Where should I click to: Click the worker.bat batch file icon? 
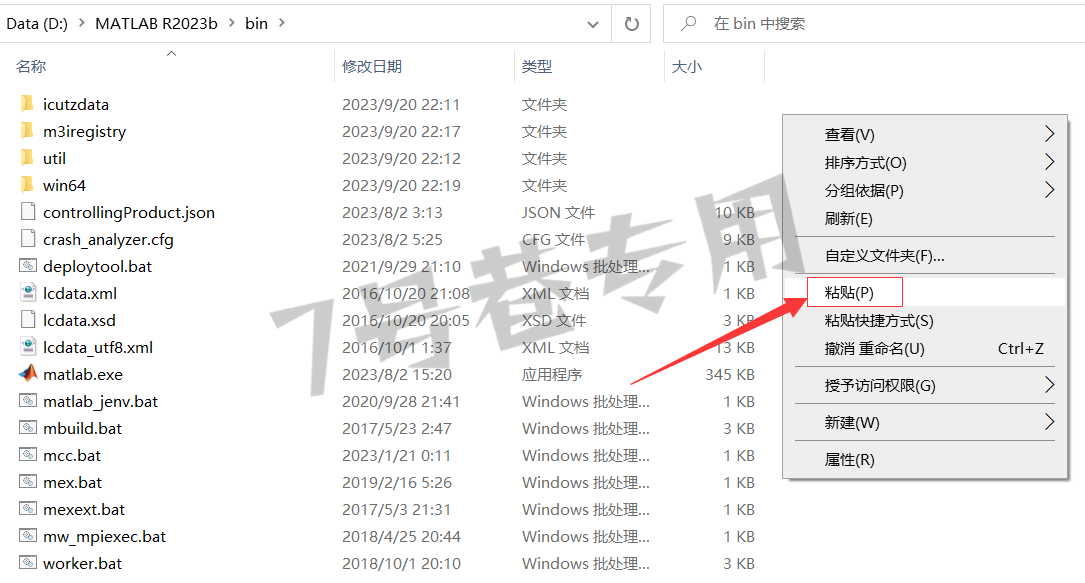pos(28,563)
